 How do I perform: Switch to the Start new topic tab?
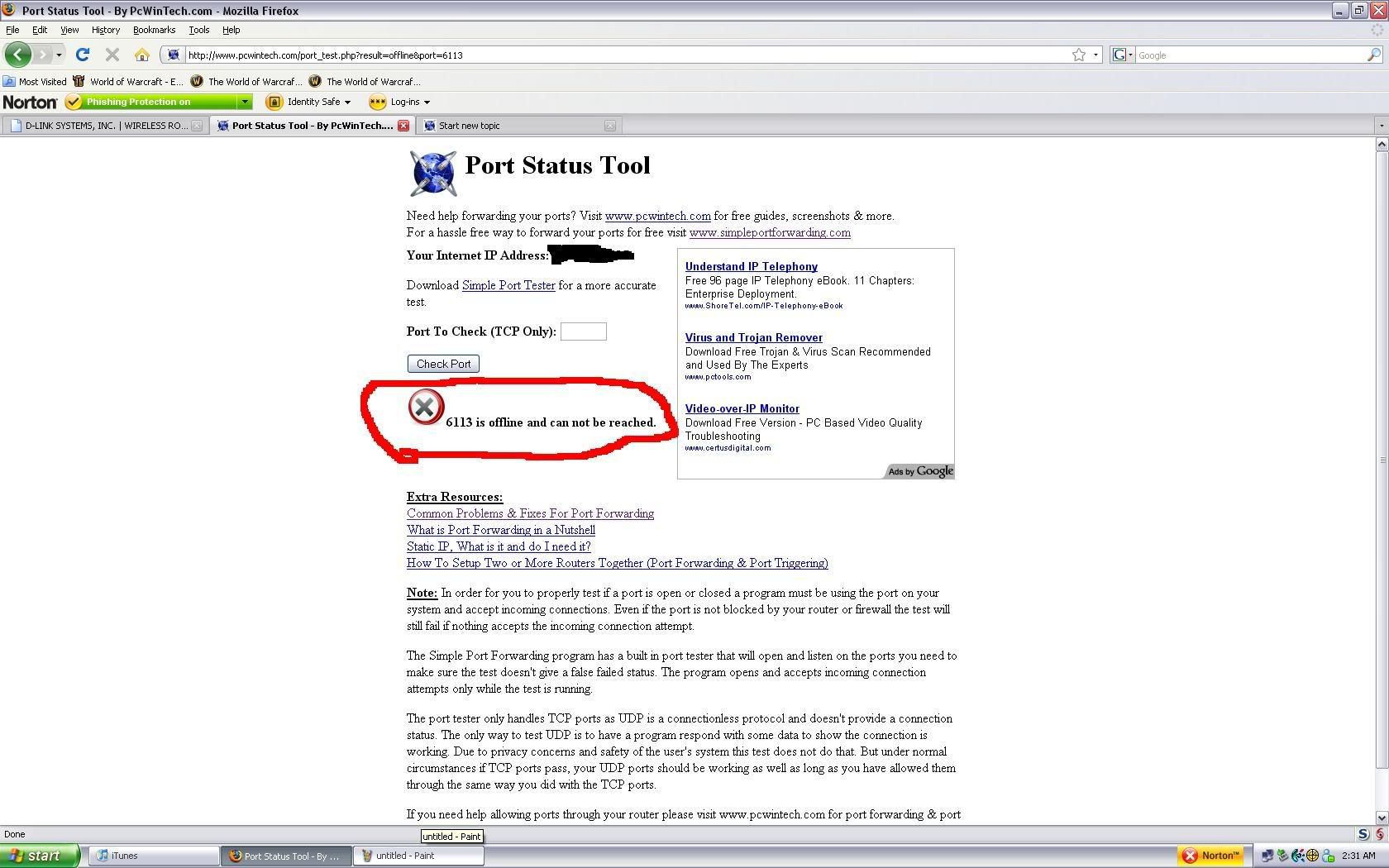[x=519, y=126]
